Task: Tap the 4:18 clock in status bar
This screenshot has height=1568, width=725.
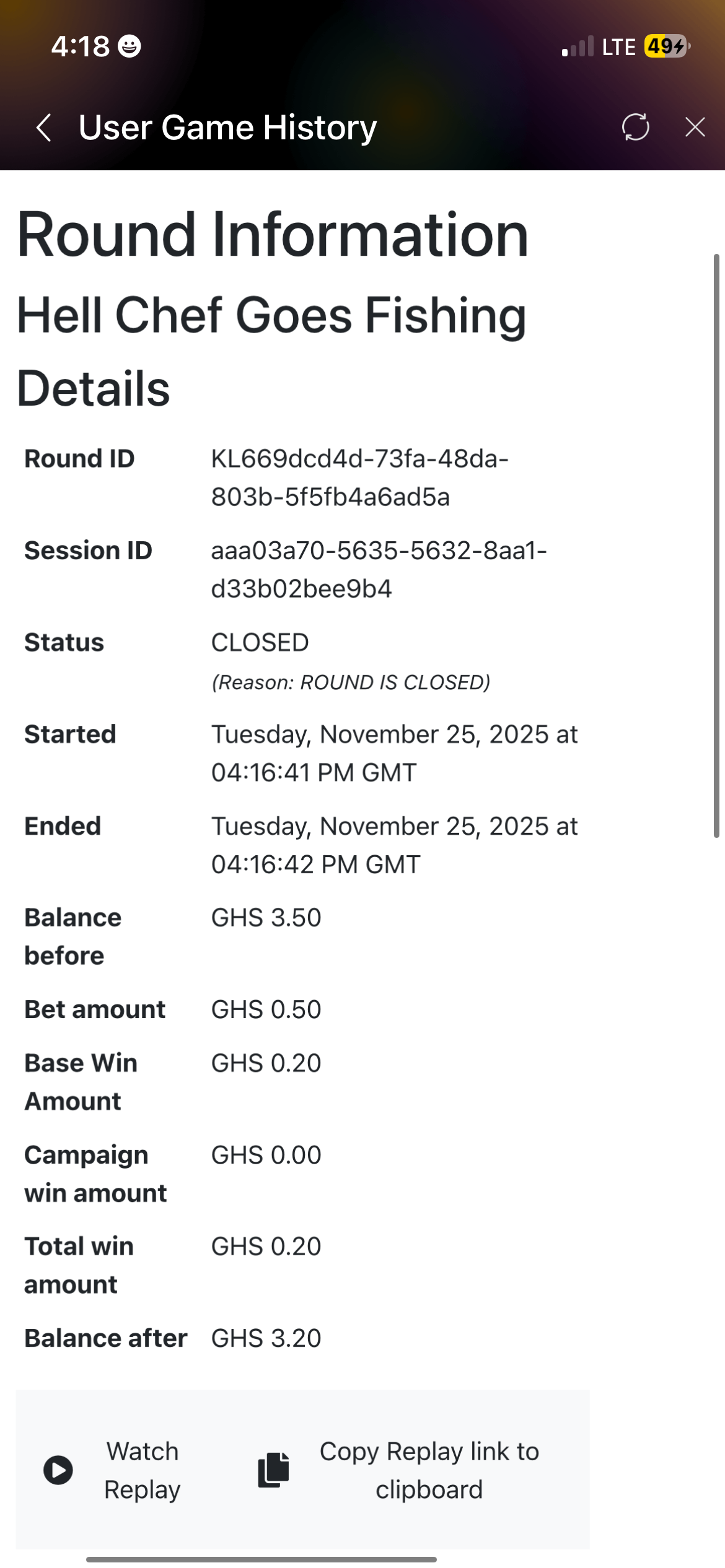Action: pos(81,46)
